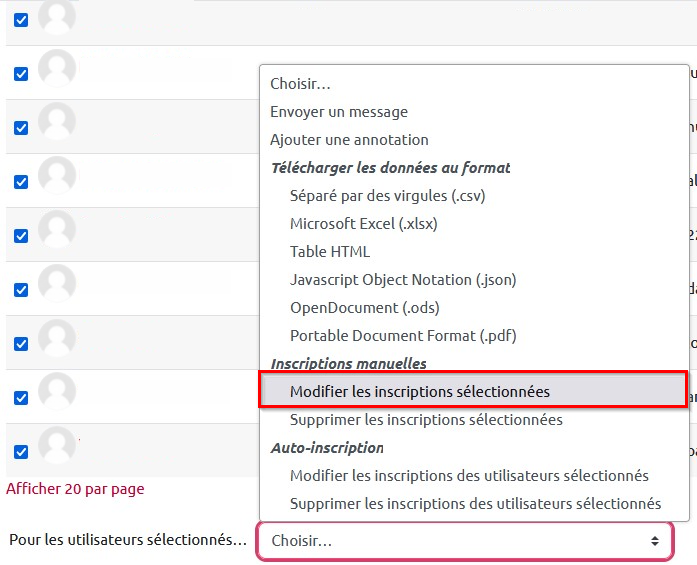Screen dimensions: 697x565
Task: Open the 'Pour les utilisateurs sélectionnés' dropdown
Action: click(x=465, y=541)
